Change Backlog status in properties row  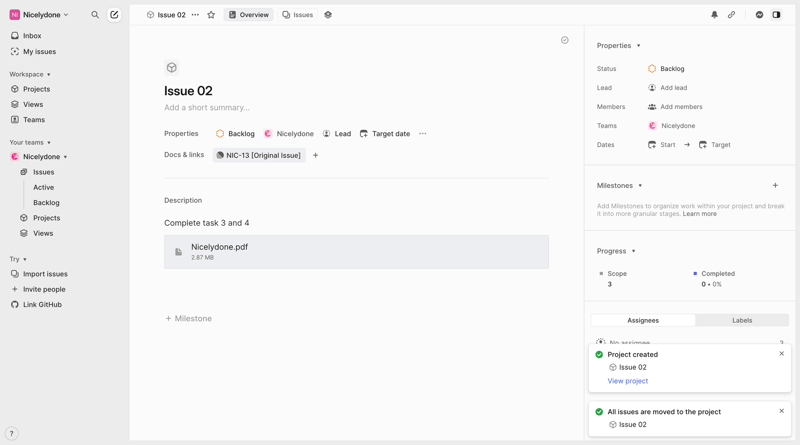235,134
